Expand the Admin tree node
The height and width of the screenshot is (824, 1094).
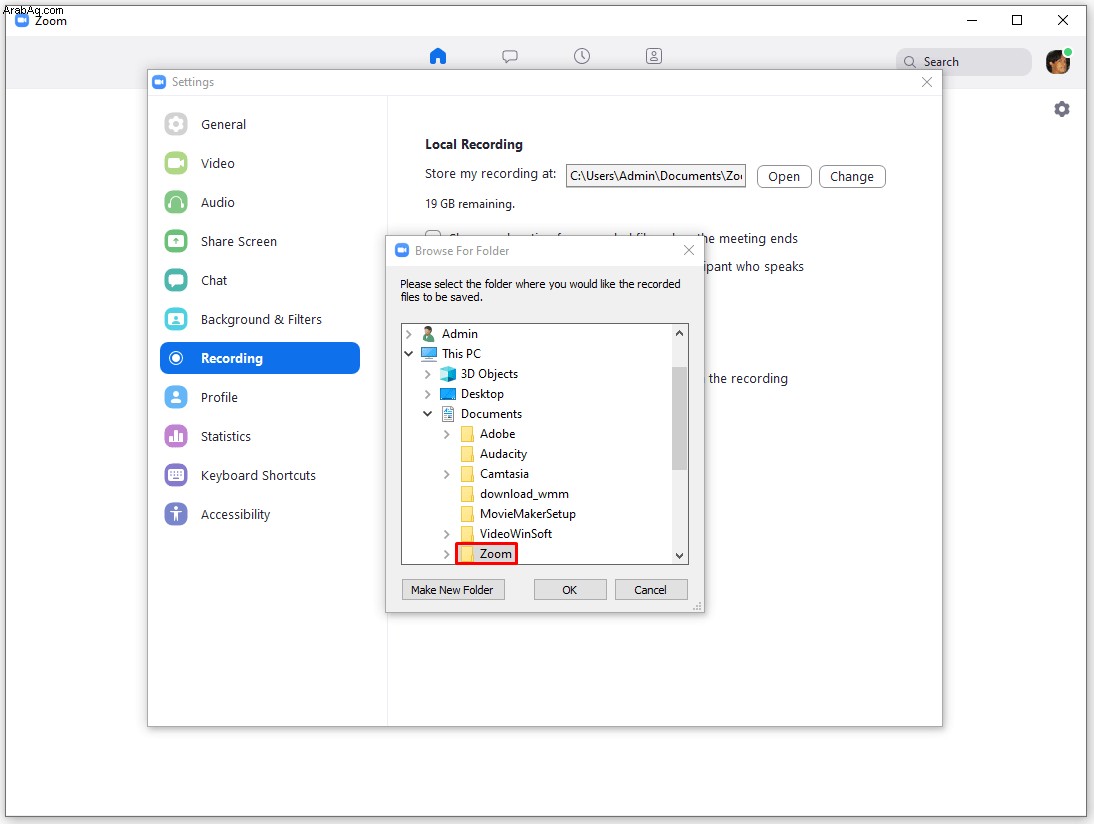(x=409, y=334)
